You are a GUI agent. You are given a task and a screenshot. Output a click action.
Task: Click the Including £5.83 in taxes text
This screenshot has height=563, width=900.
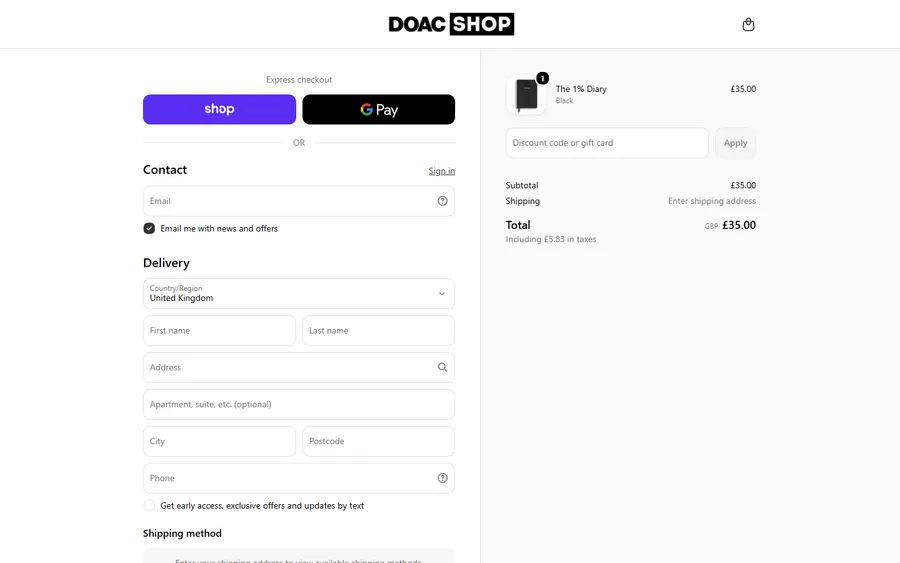coord(550,239)
